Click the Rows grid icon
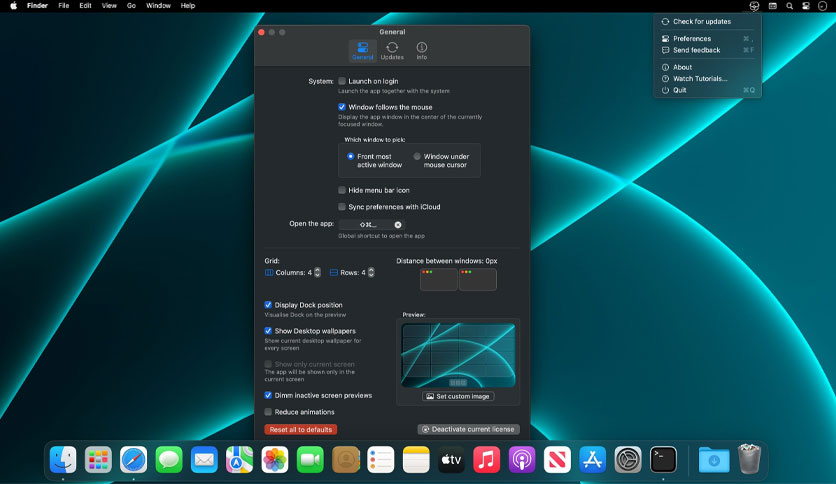Screen dimensions: 836x484 pyautogui.click(x=334, y=272)
